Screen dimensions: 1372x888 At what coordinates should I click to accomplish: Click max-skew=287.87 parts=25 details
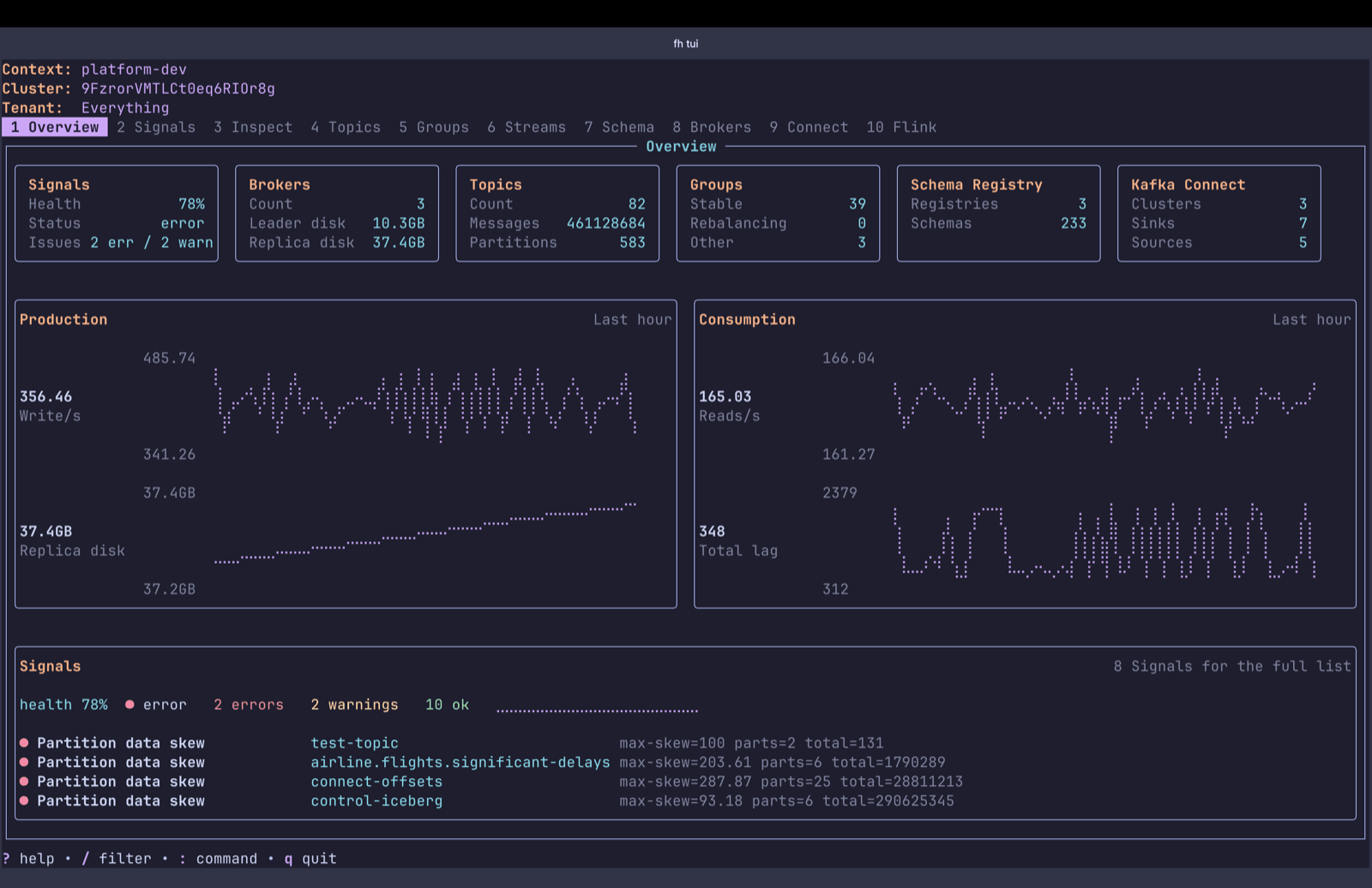click(791, 782)
